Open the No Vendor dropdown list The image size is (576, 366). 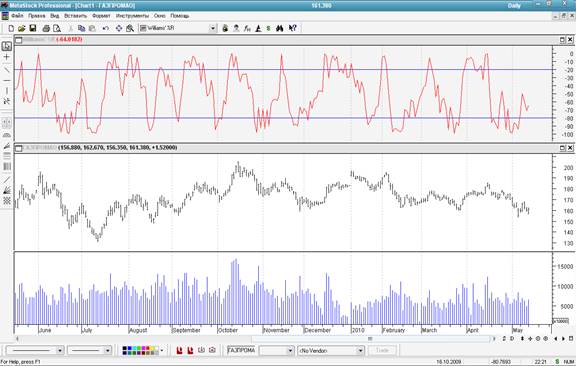coord(360,351)
